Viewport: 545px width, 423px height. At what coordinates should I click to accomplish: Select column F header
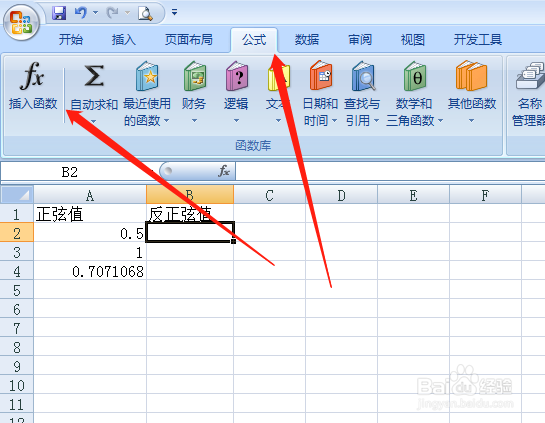pyautogui.click(x=485, y=195)
